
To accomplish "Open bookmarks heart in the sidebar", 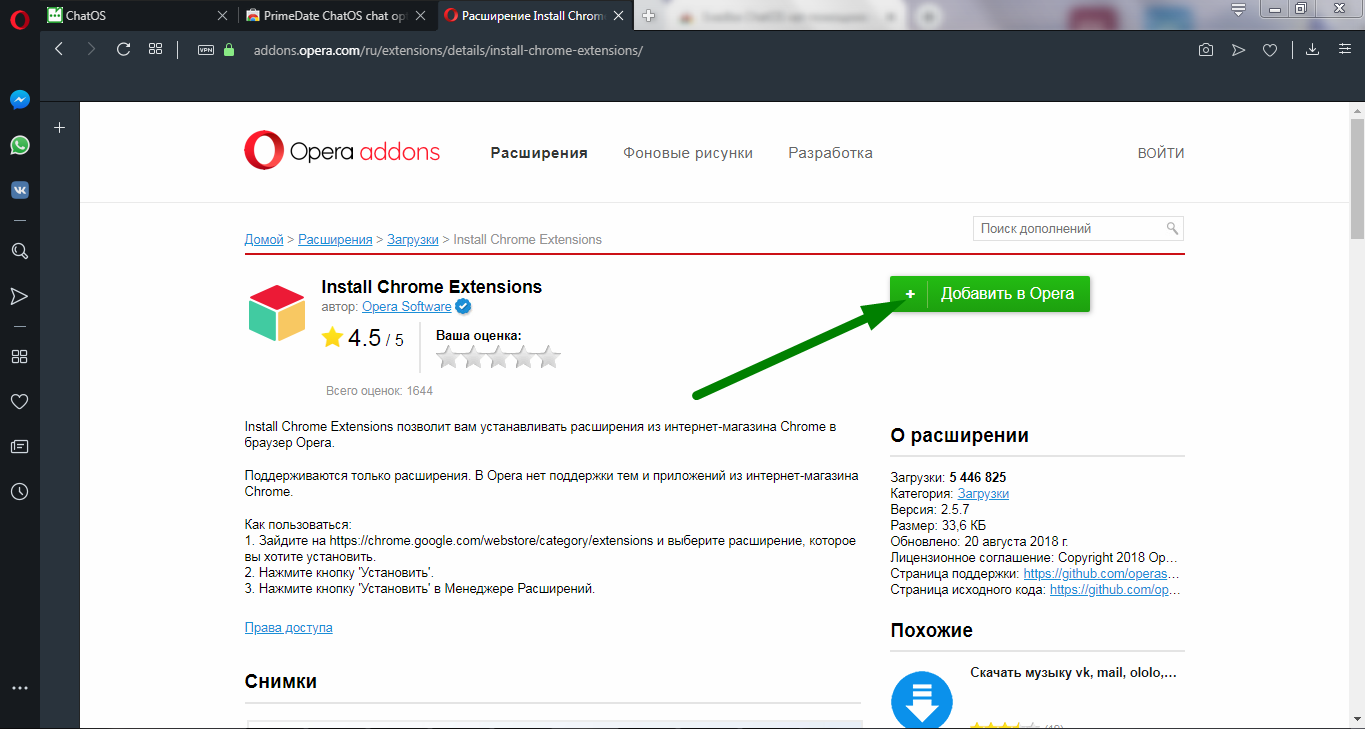I will (19, 401).
